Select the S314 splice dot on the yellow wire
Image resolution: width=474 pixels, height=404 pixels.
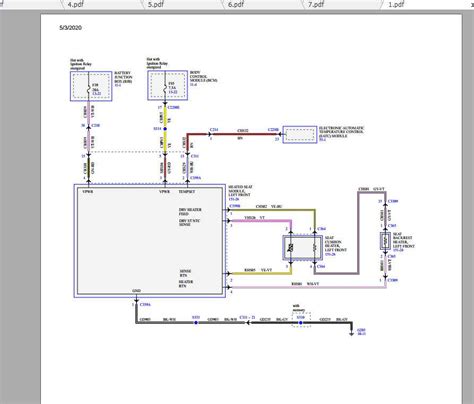click(x=165, y=129)
